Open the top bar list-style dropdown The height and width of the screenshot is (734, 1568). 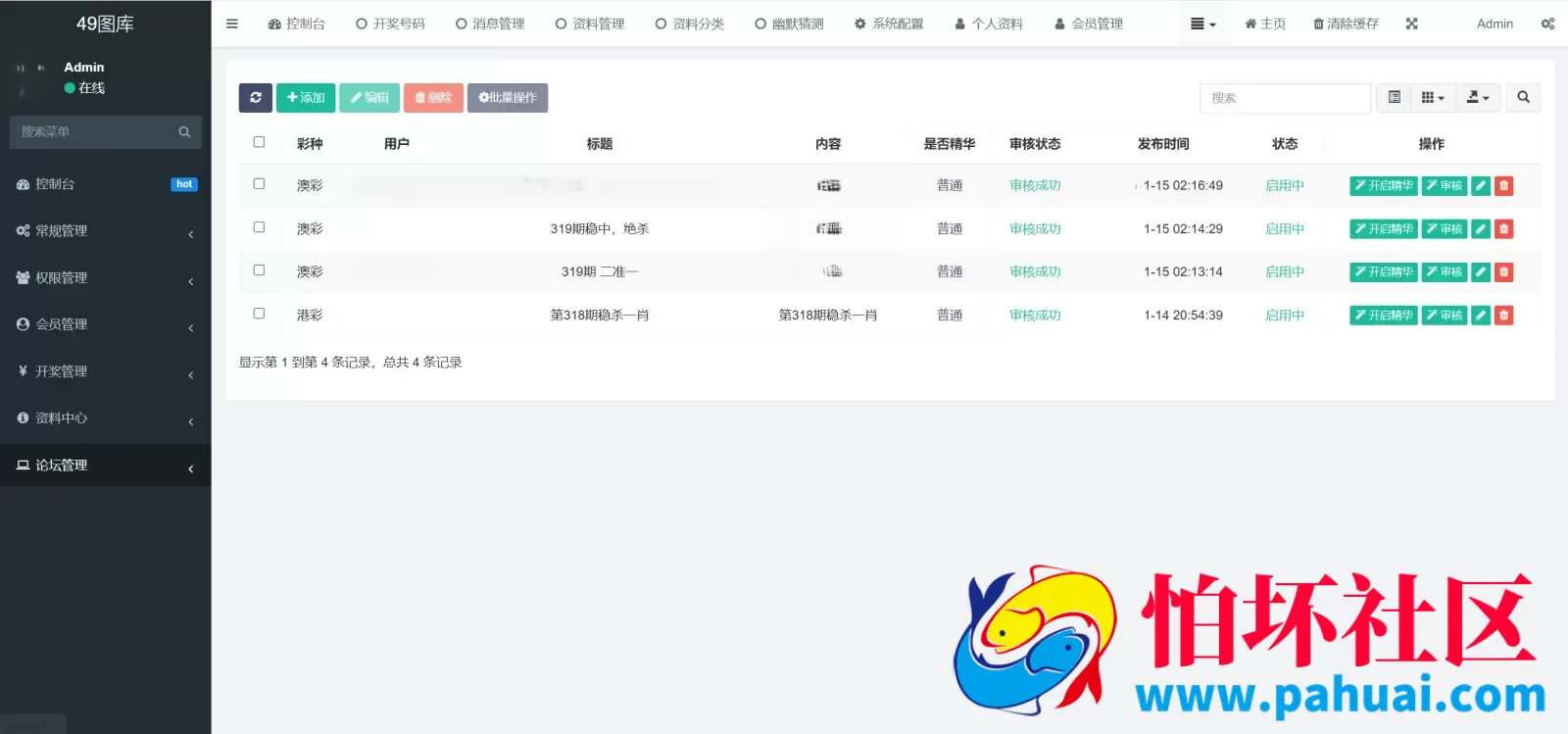point(1202,24)
